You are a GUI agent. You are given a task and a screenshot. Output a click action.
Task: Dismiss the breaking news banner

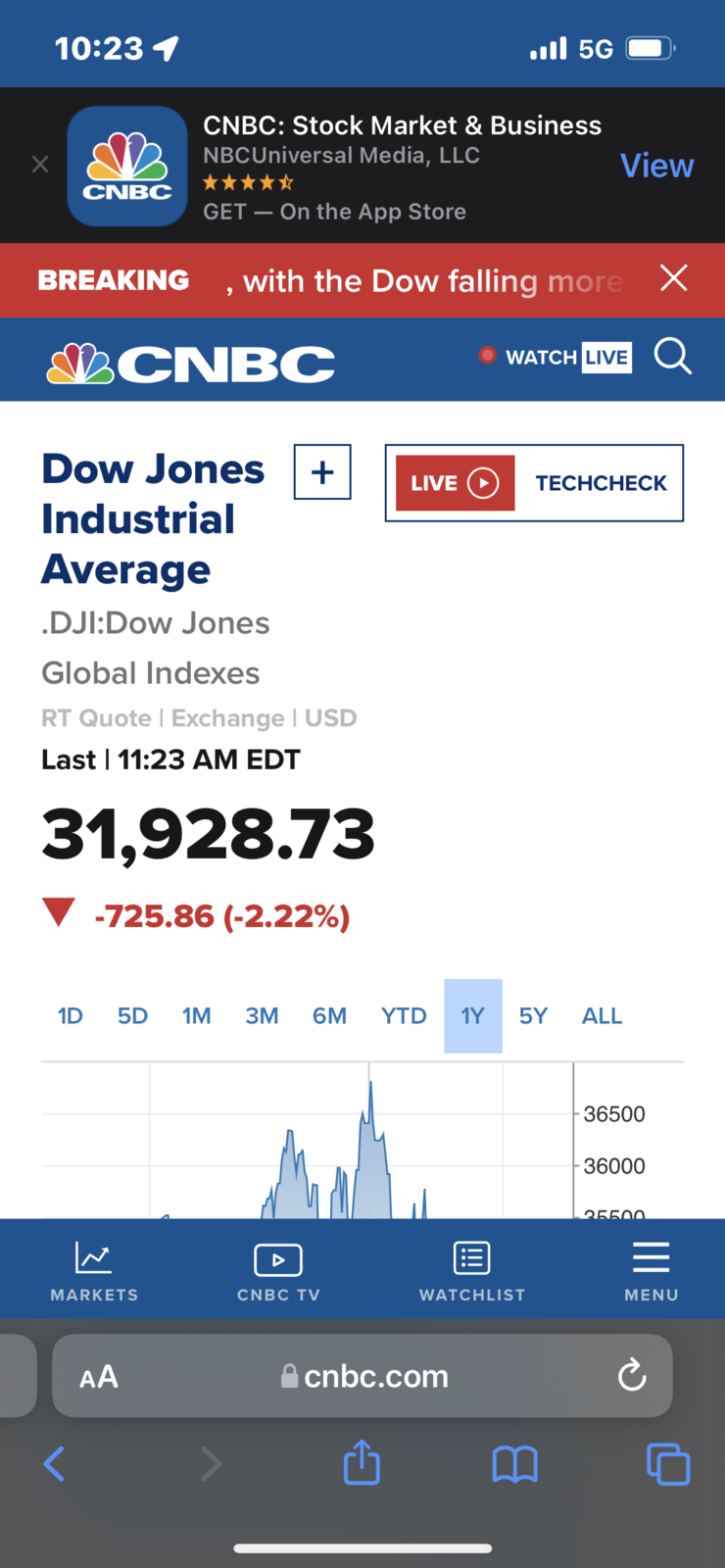point(673,278)
